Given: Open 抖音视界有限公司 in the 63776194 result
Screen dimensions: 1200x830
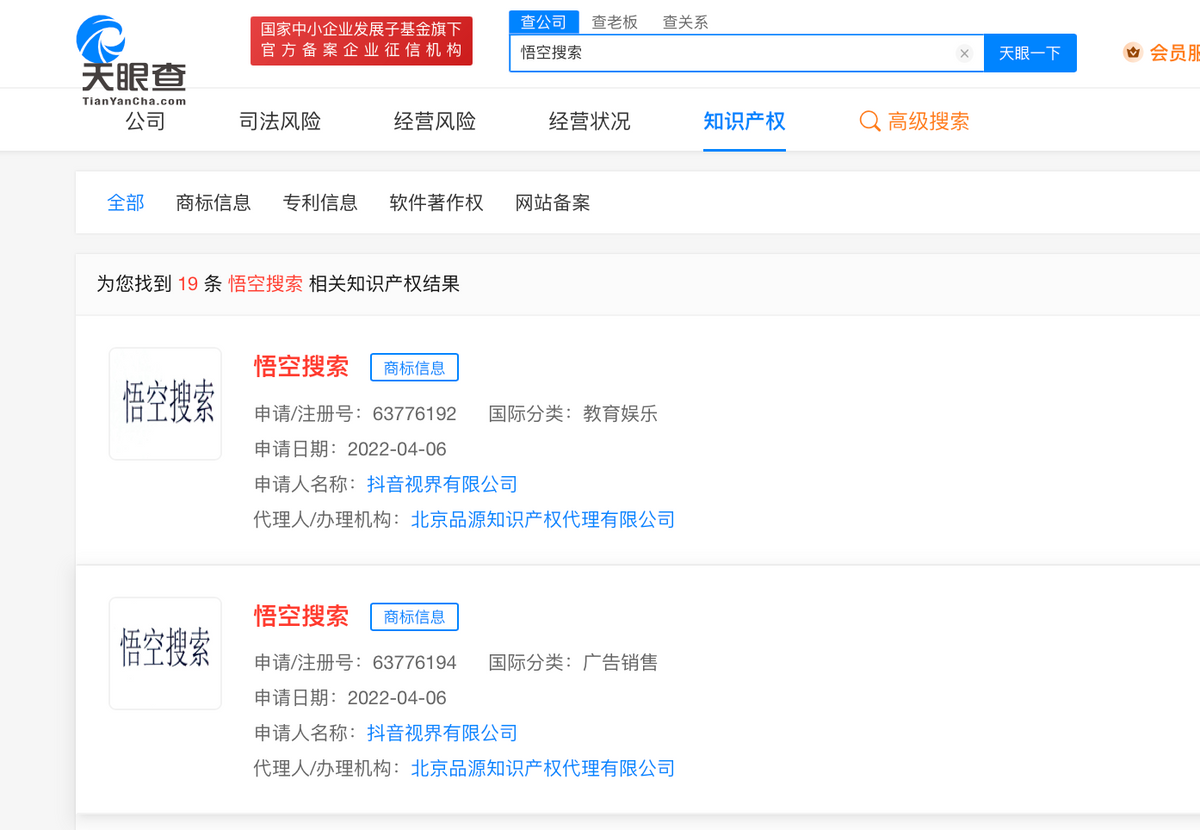Looking at the screenshot, I should [x=442, y=733].
